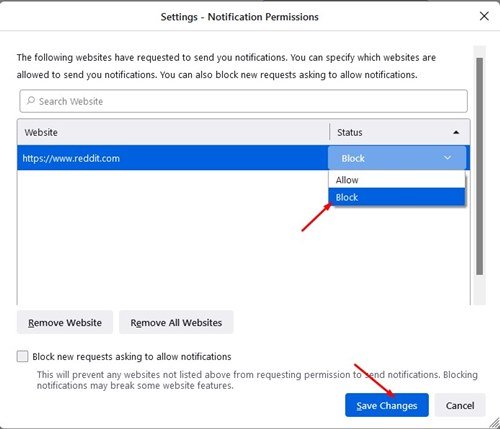Close the Notification Permissions dialog
Viewport: 500px width, 429px height.
pyautogui.click(x=484, y=16)
